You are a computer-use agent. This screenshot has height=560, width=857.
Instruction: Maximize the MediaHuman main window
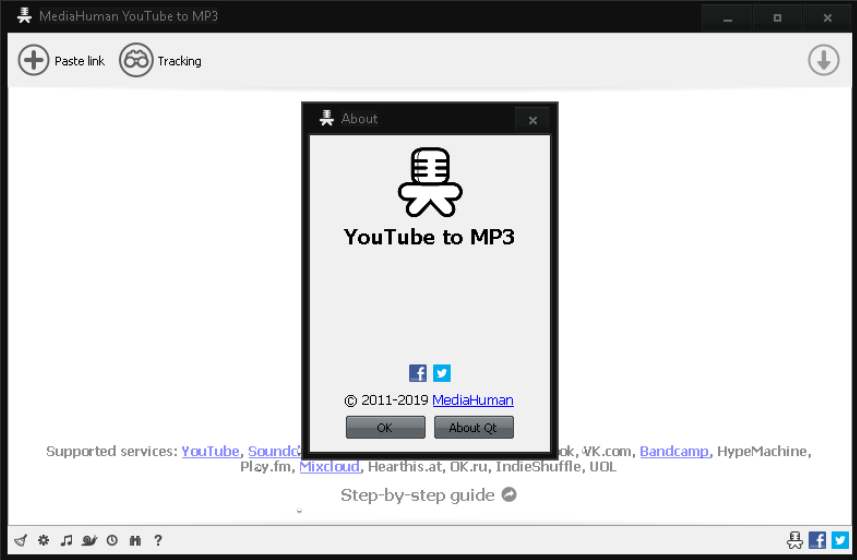[777, 18]
